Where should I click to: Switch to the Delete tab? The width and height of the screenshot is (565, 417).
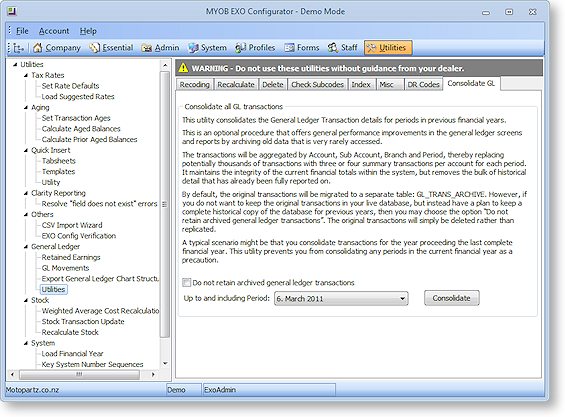click(273, 84)
